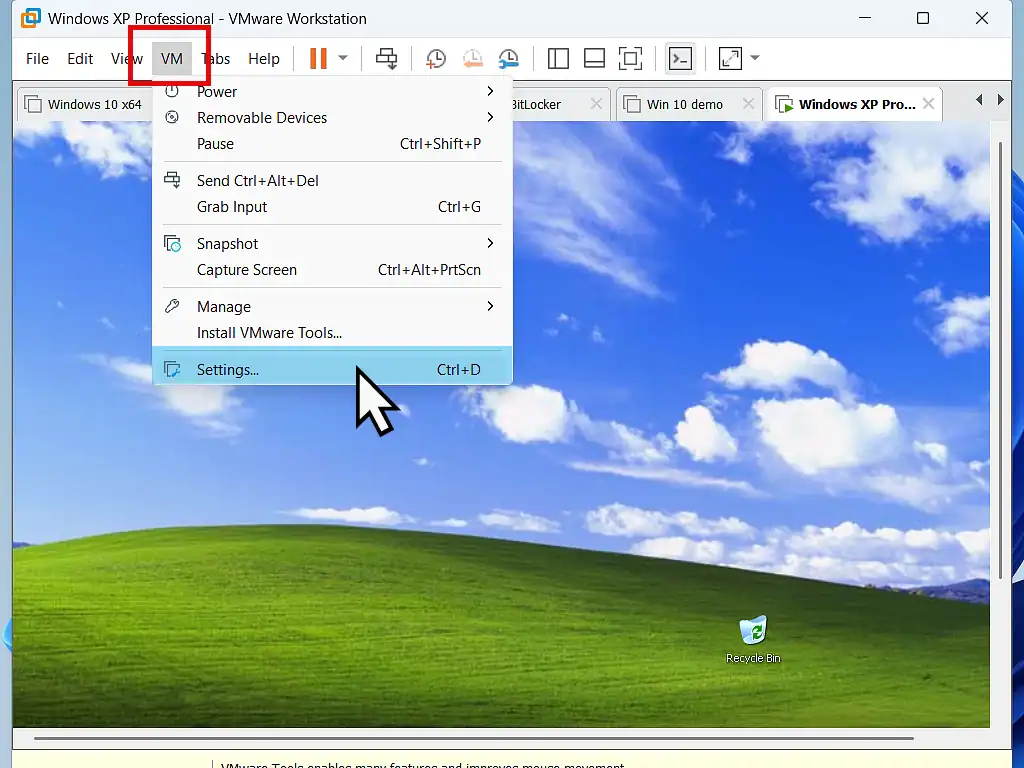Click the VMware Workstation title bar icon

click(x=31, y=18)
